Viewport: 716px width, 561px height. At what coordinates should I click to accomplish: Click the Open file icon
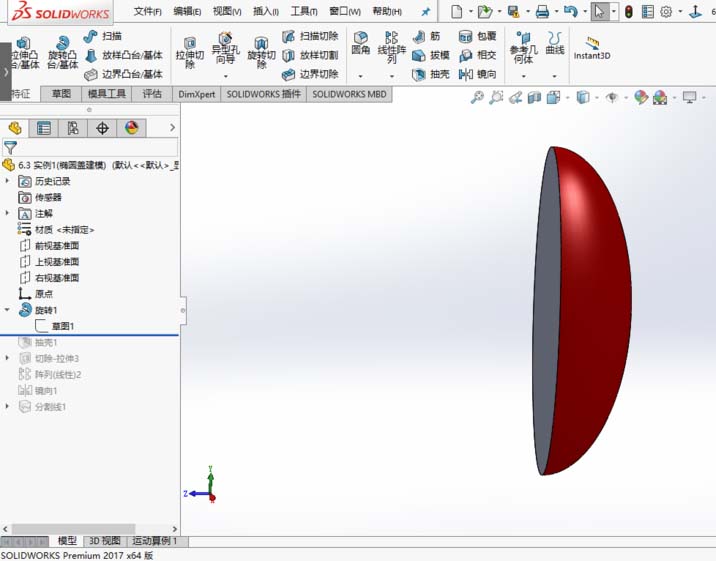click(484, 11)
